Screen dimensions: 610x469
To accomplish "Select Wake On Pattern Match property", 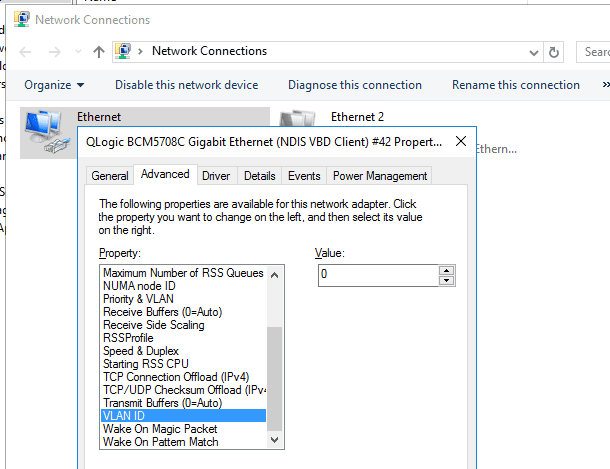I will pos(183,442).
